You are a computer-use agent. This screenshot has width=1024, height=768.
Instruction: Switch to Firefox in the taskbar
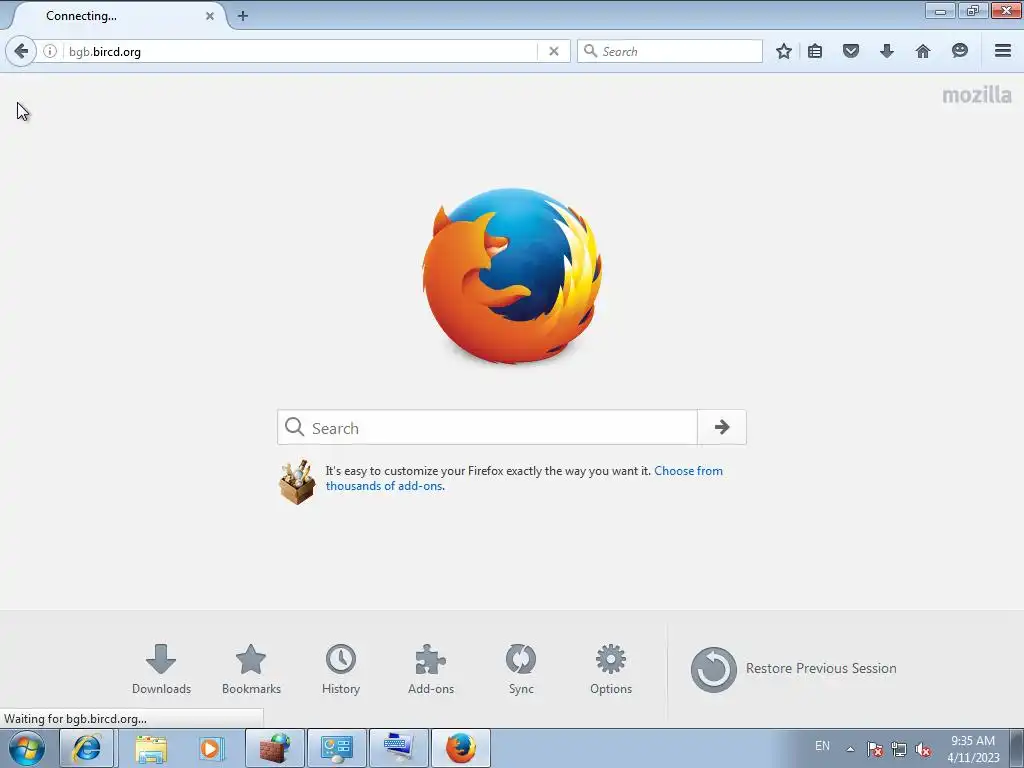pos(461,748)
